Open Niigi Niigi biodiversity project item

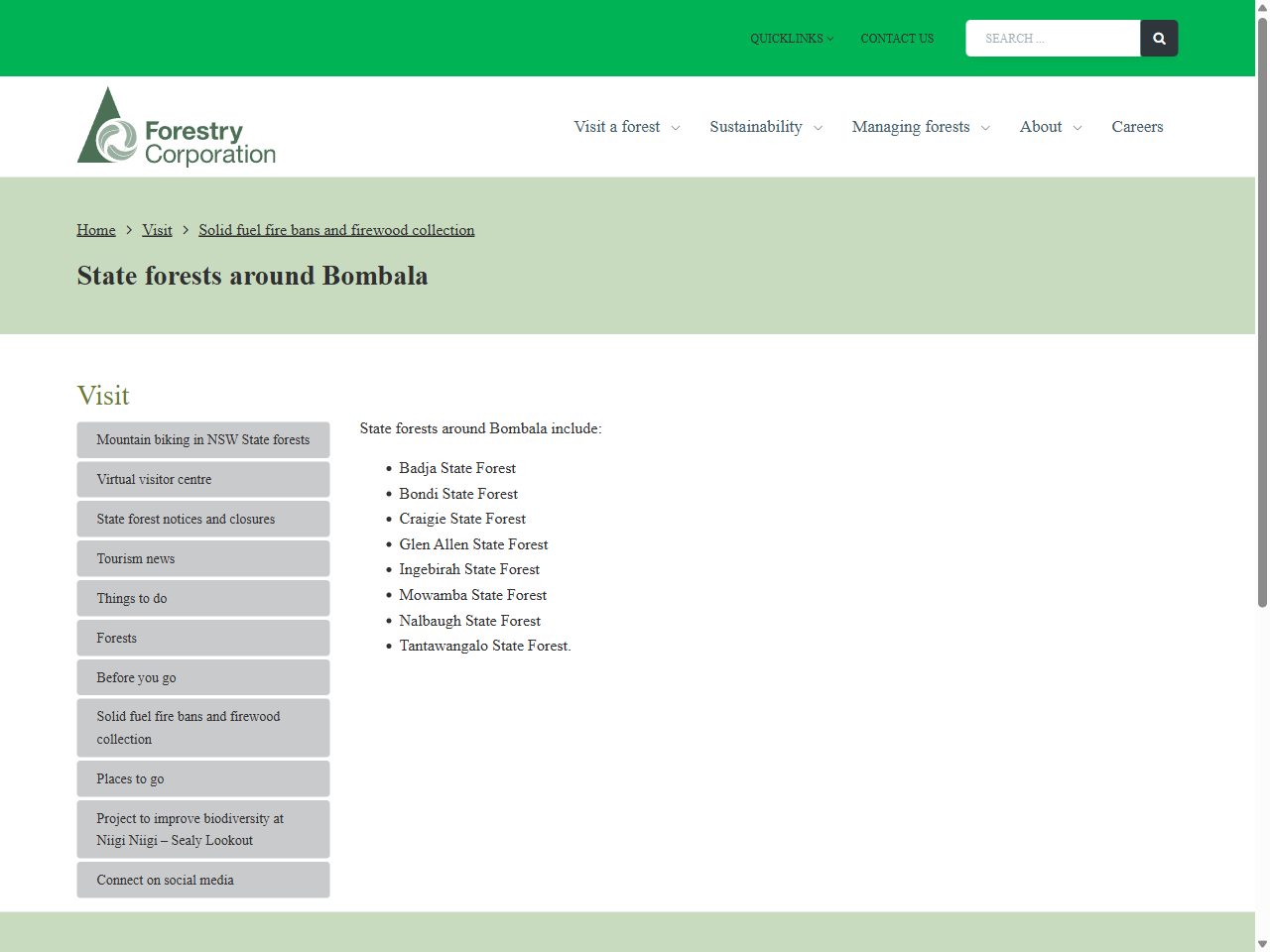(203, 830)
